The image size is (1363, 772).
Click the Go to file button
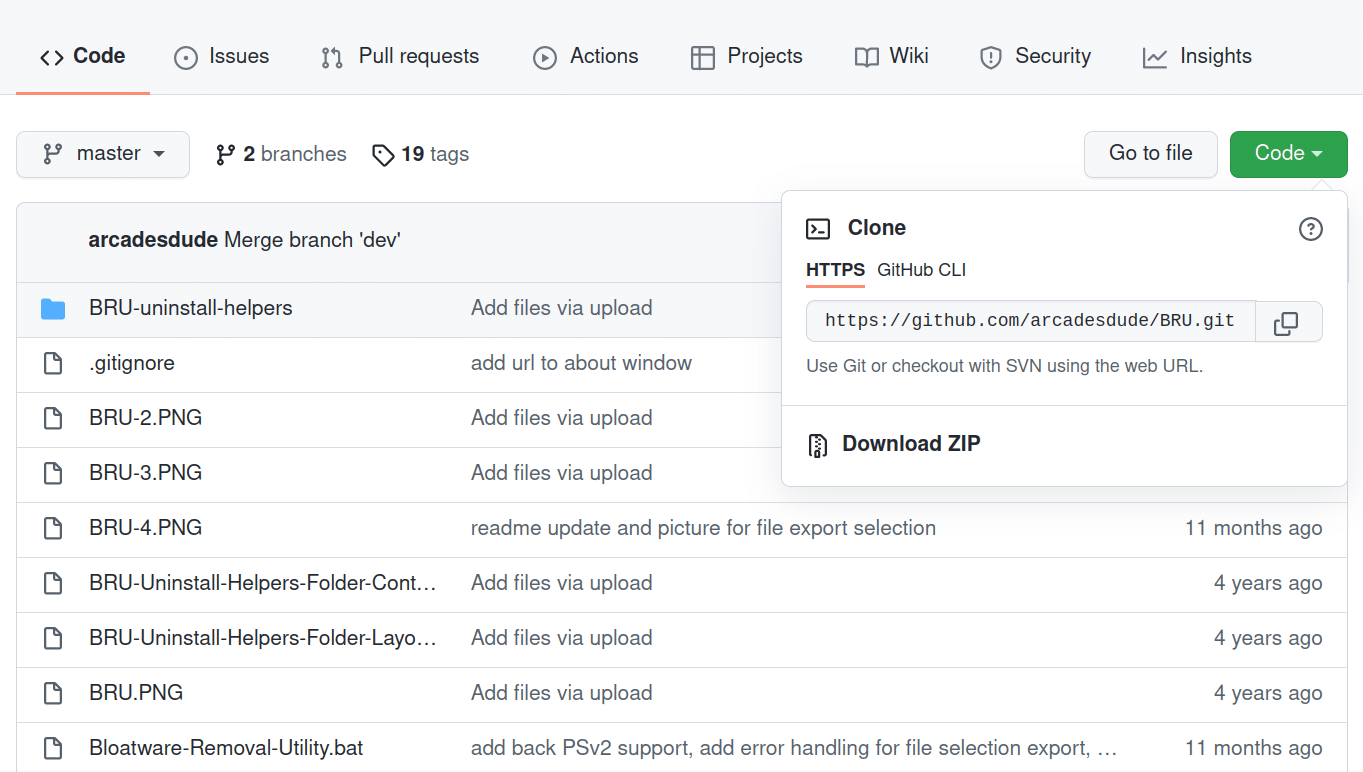click(1151, 154)
